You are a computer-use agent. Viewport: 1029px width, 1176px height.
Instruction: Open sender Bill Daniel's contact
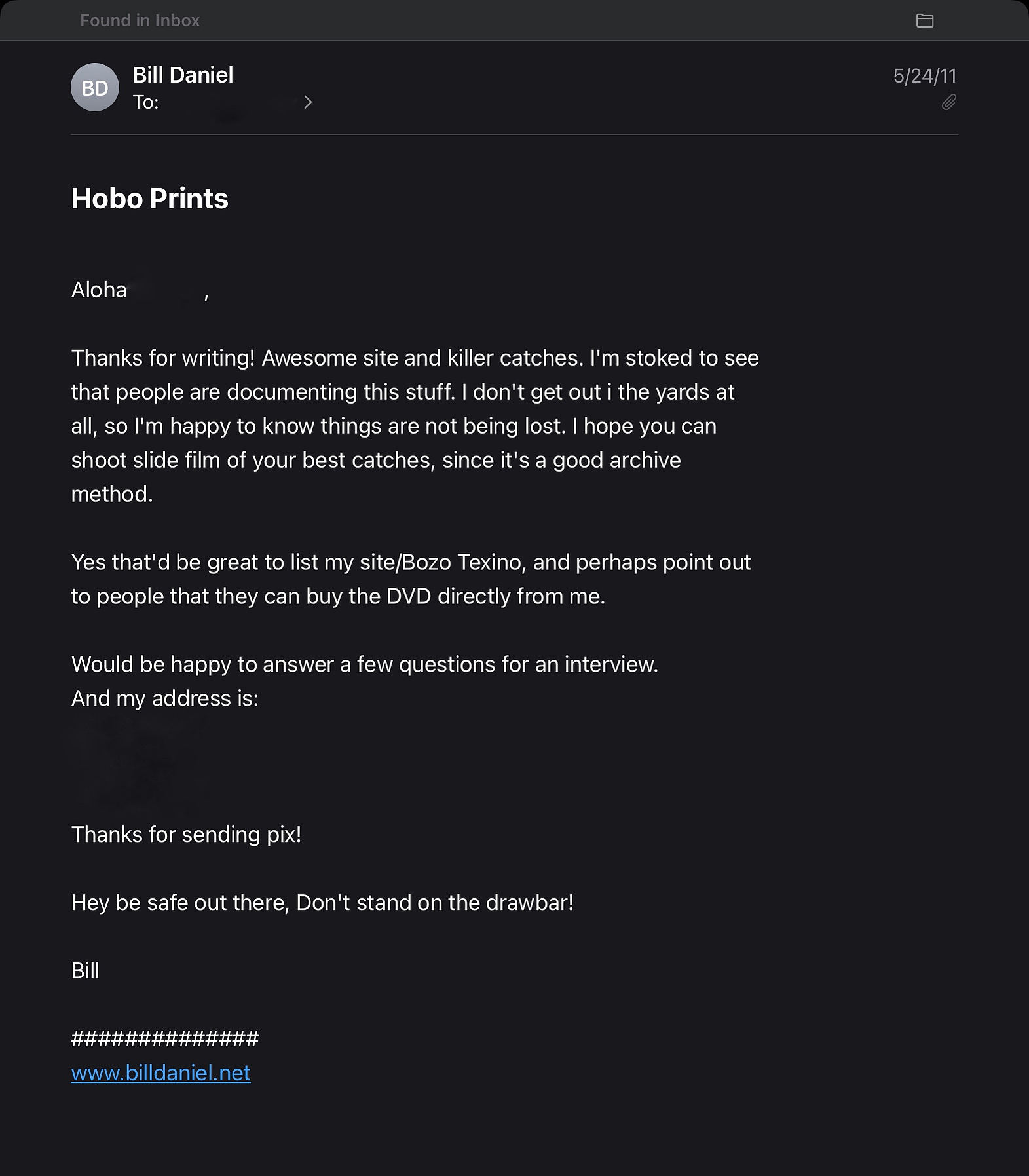click(183, 75)
